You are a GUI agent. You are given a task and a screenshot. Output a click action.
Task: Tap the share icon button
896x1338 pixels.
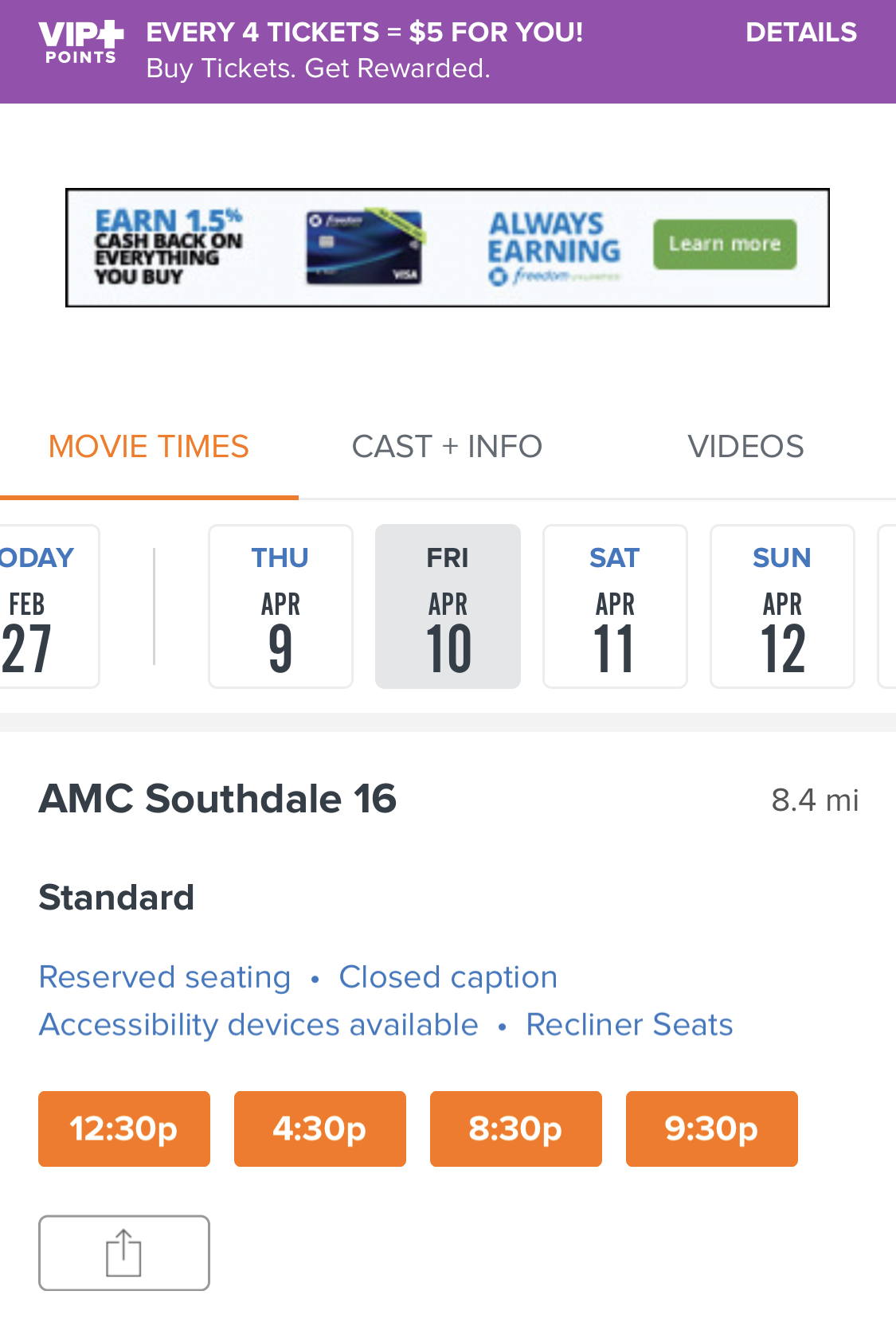[x=123, y=1252]
